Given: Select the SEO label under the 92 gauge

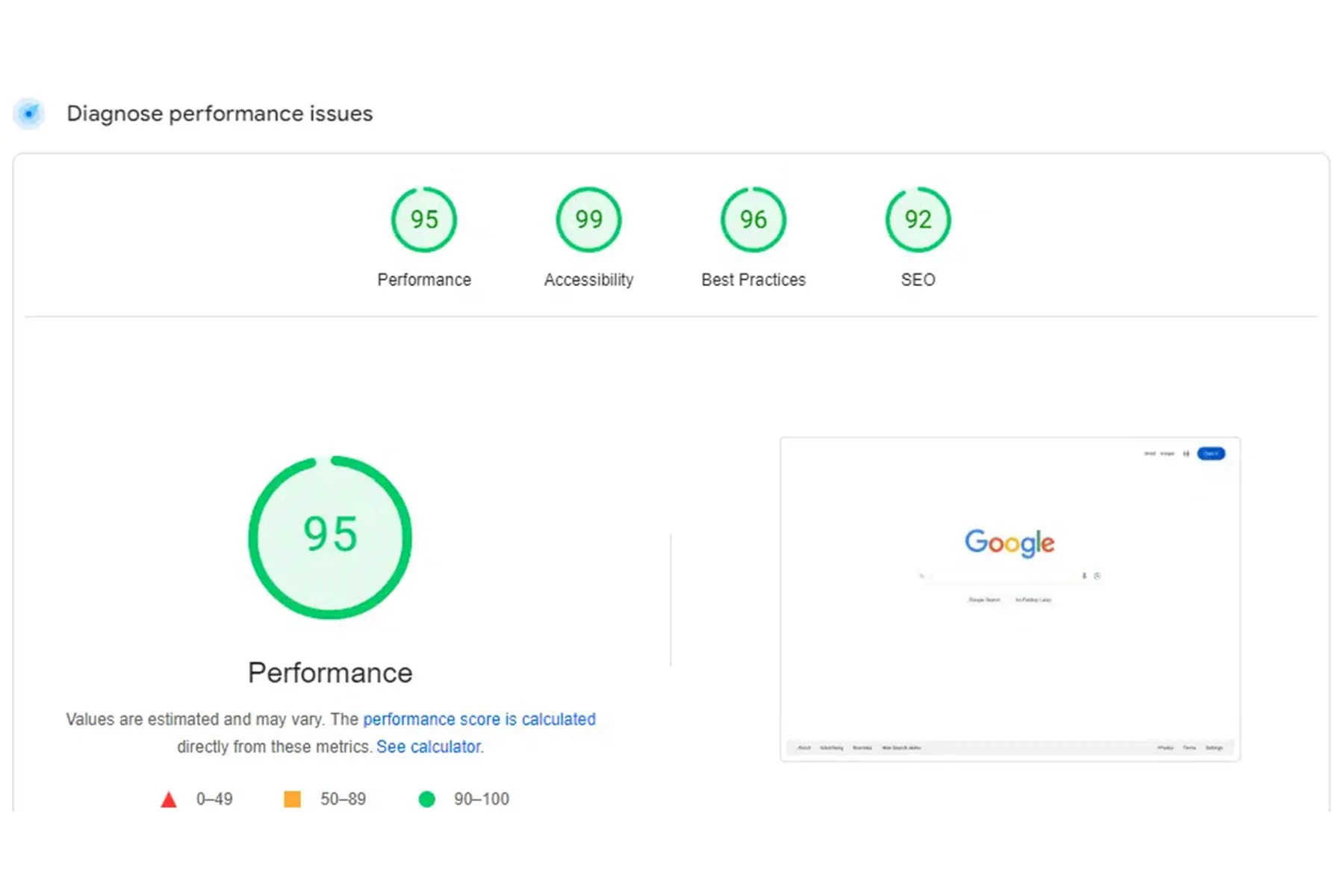Looking at the screenshot, I should pos(918,280).
